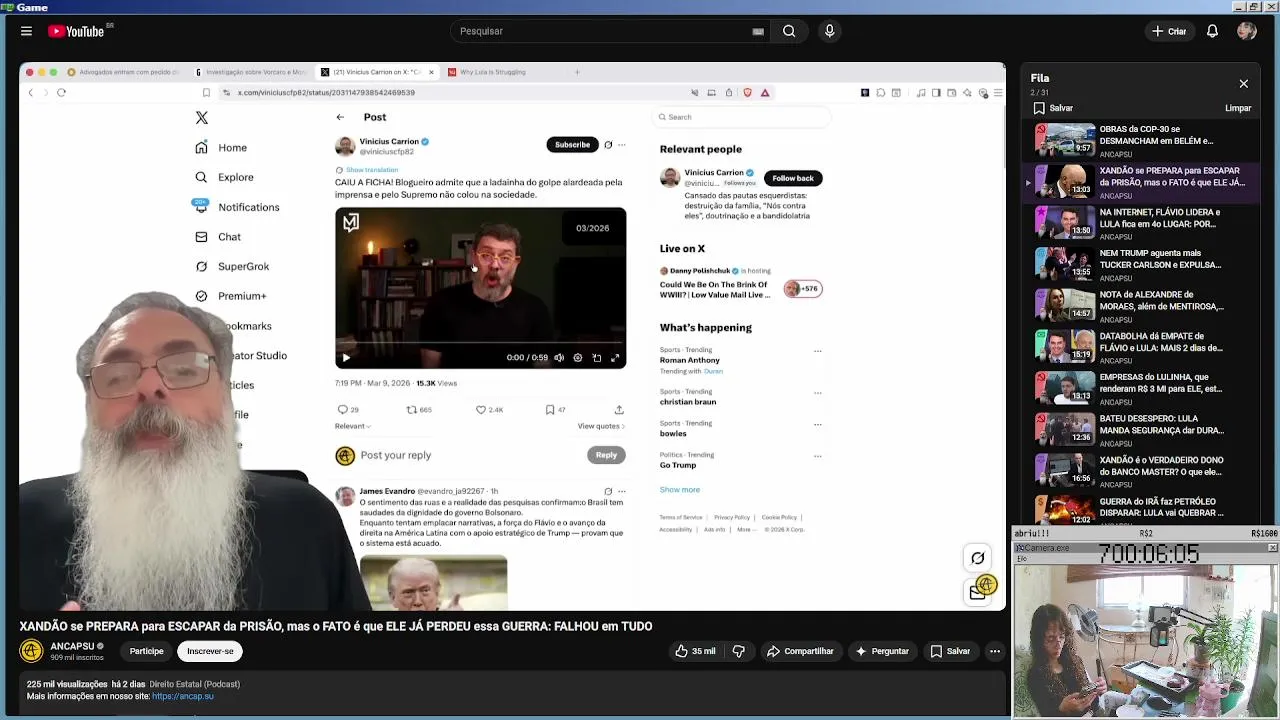Open the more actions ellipsis below the video
1280x720 pixels.
pyautogui.click(x=994, y=651)
